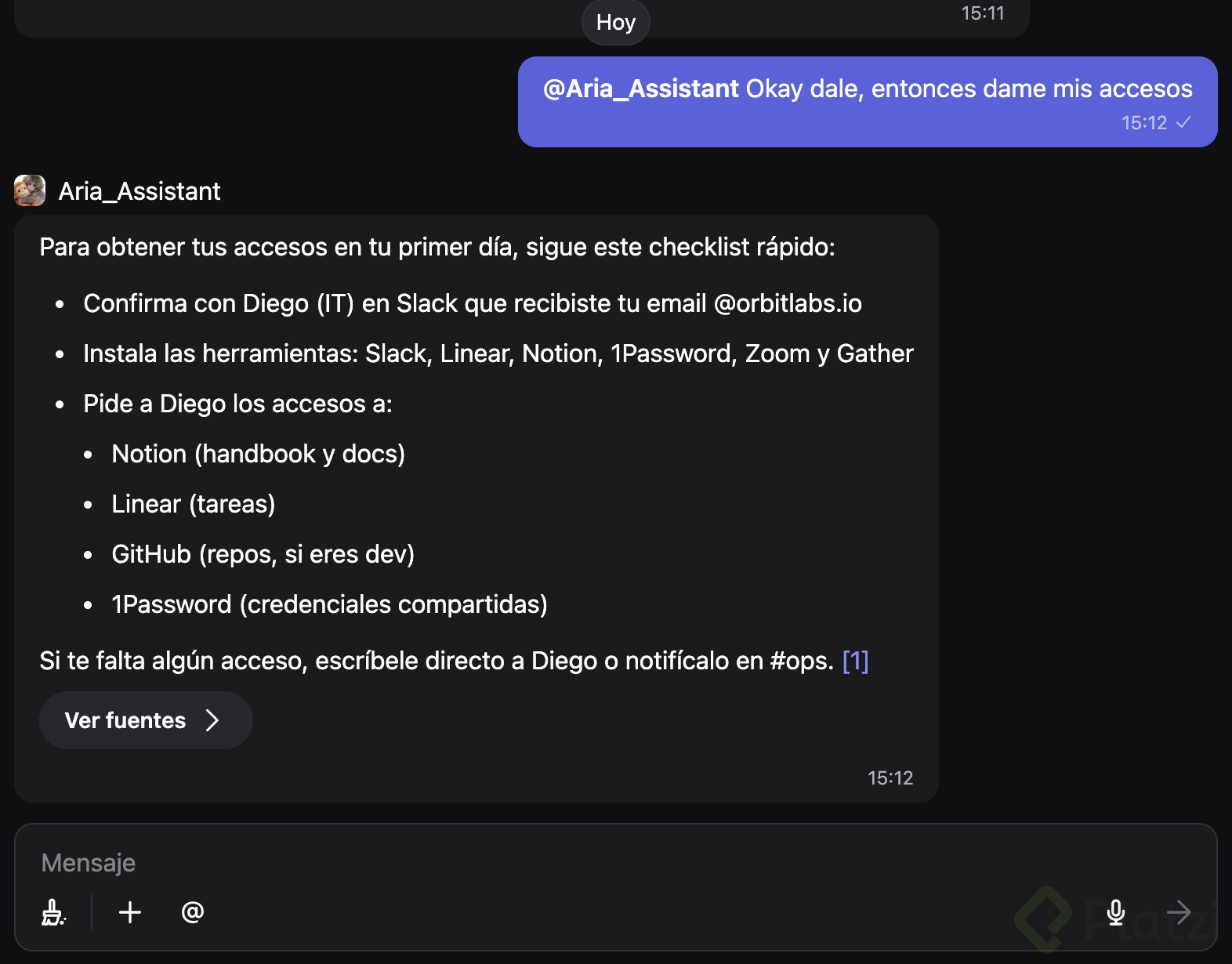Open citation reference [1]
Image resolution: width=1232 pixels, height=964 pixels.
(x=855, y=661)
